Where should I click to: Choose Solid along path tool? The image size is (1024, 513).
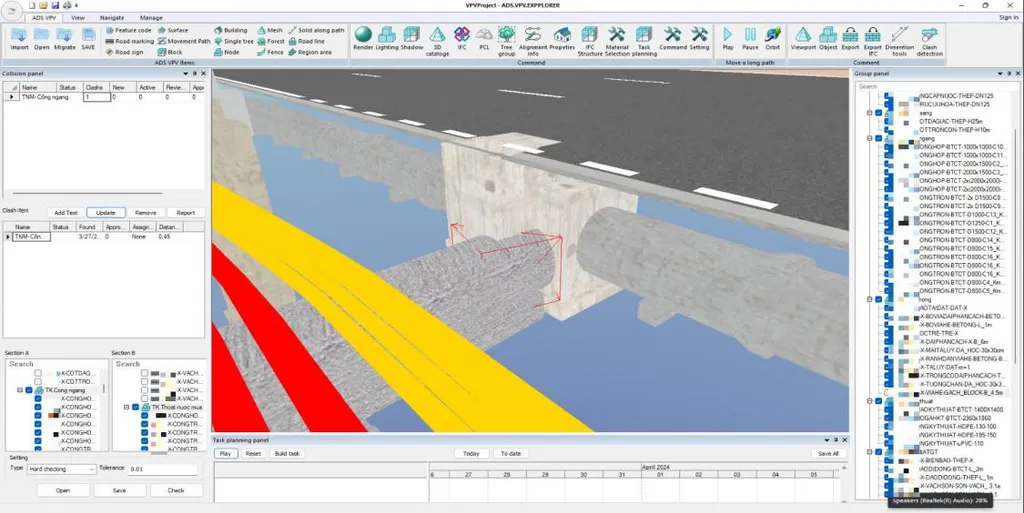coord(316,30)
